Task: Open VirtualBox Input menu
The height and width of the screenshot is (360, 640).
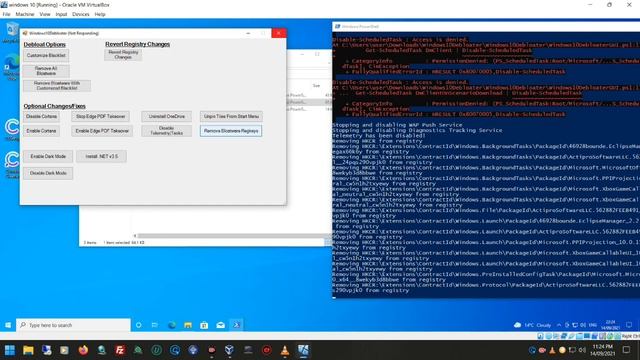Action: tap(61, 14)
